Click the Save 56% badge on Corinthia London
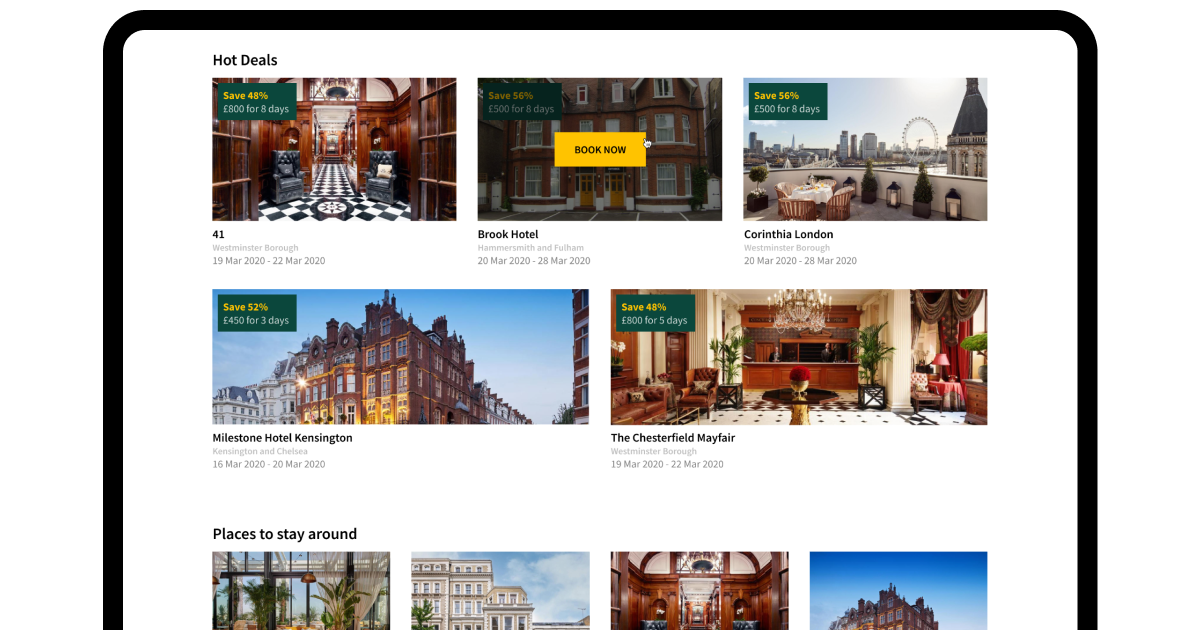The width and height of the screenshot is (1200, 630). 788,102
